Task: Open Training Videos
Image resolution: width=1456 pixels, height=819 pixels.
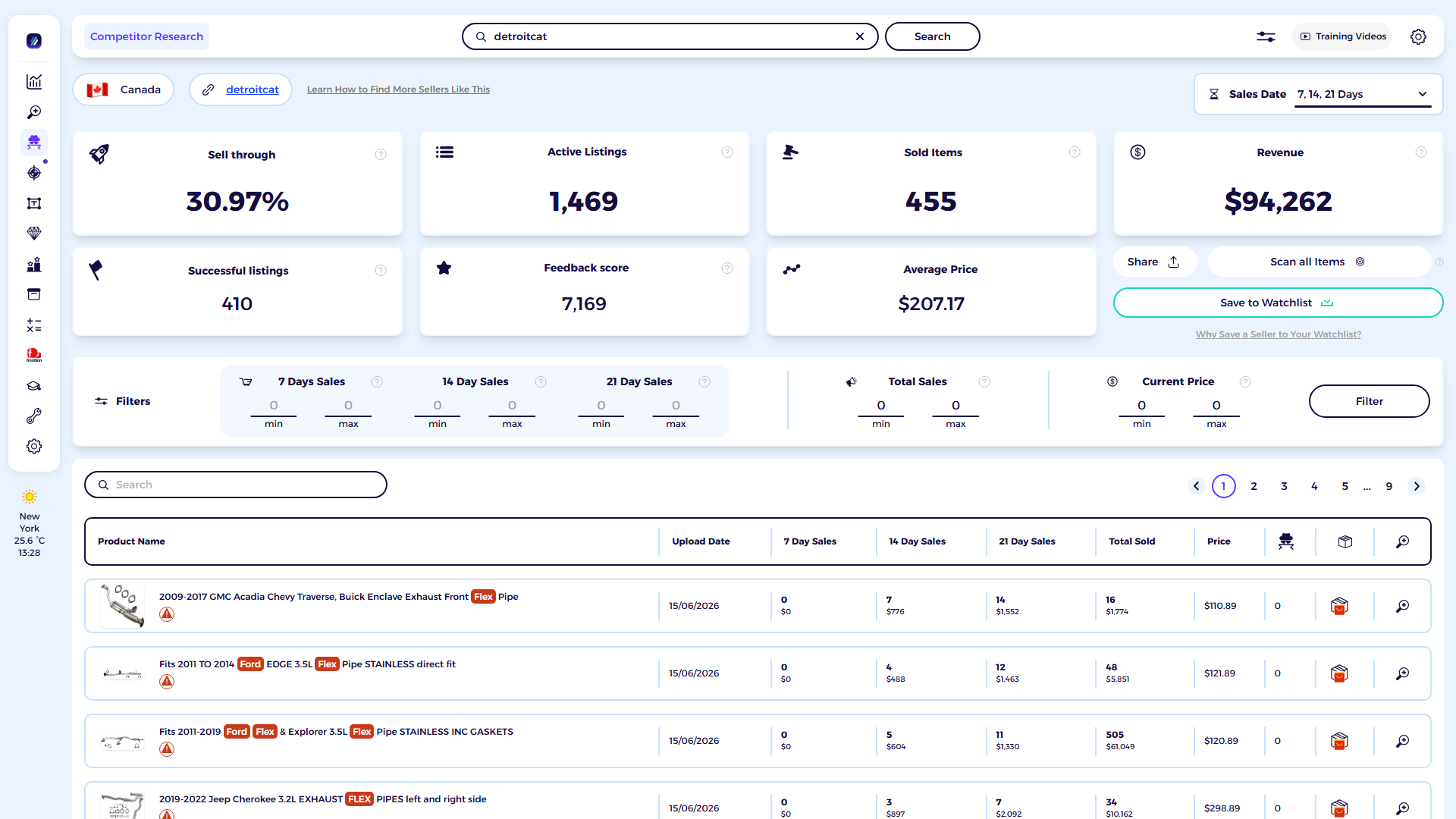Action: [x=1343, y=36]
